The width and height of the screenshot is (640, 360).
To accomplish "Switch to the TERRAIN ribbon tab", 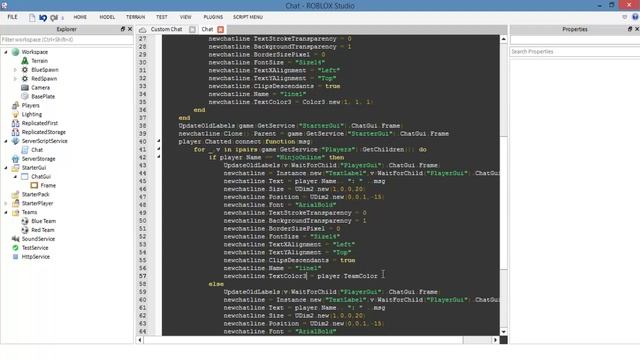I will click(135, 17).
